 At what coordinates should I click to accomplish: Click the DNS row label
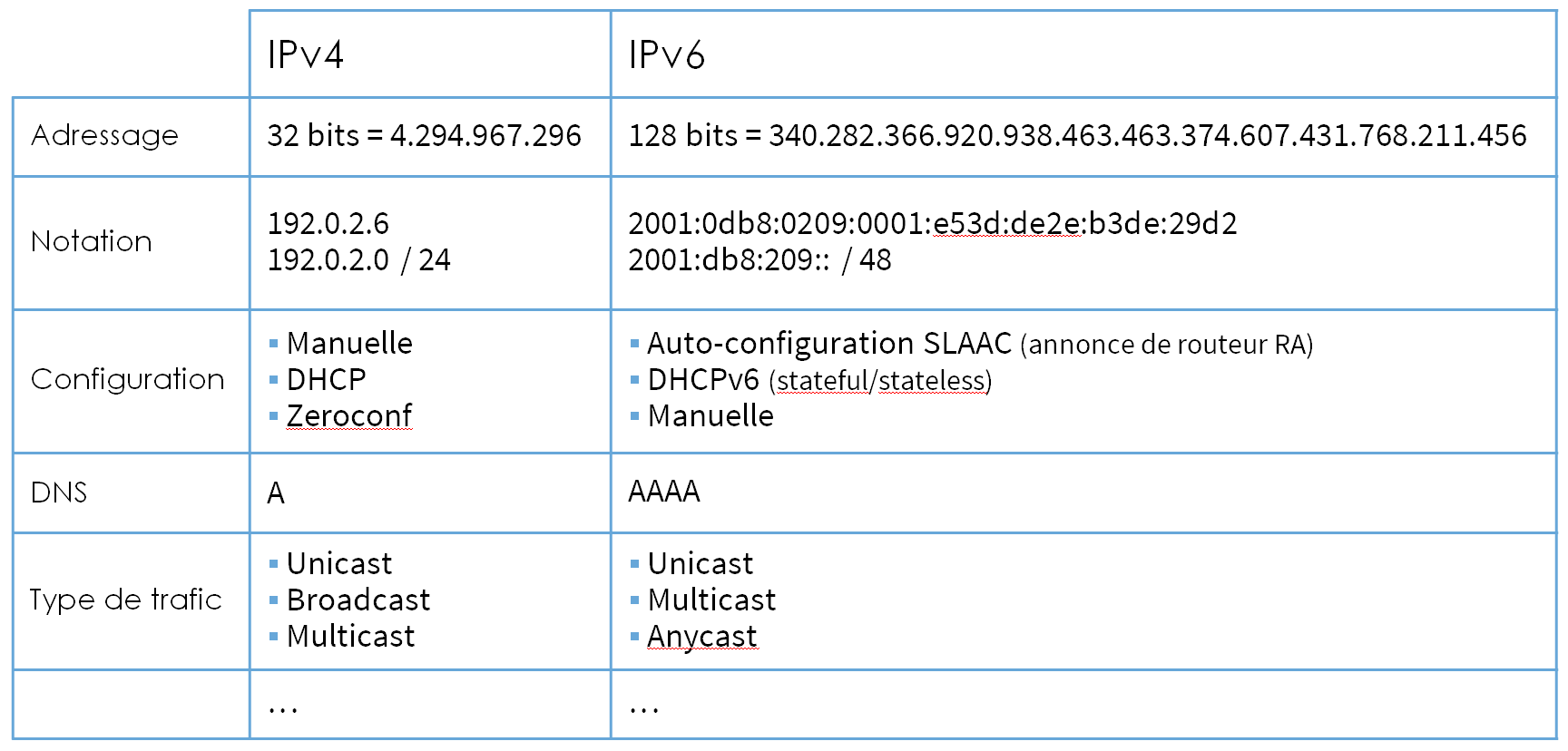[59, 493]
